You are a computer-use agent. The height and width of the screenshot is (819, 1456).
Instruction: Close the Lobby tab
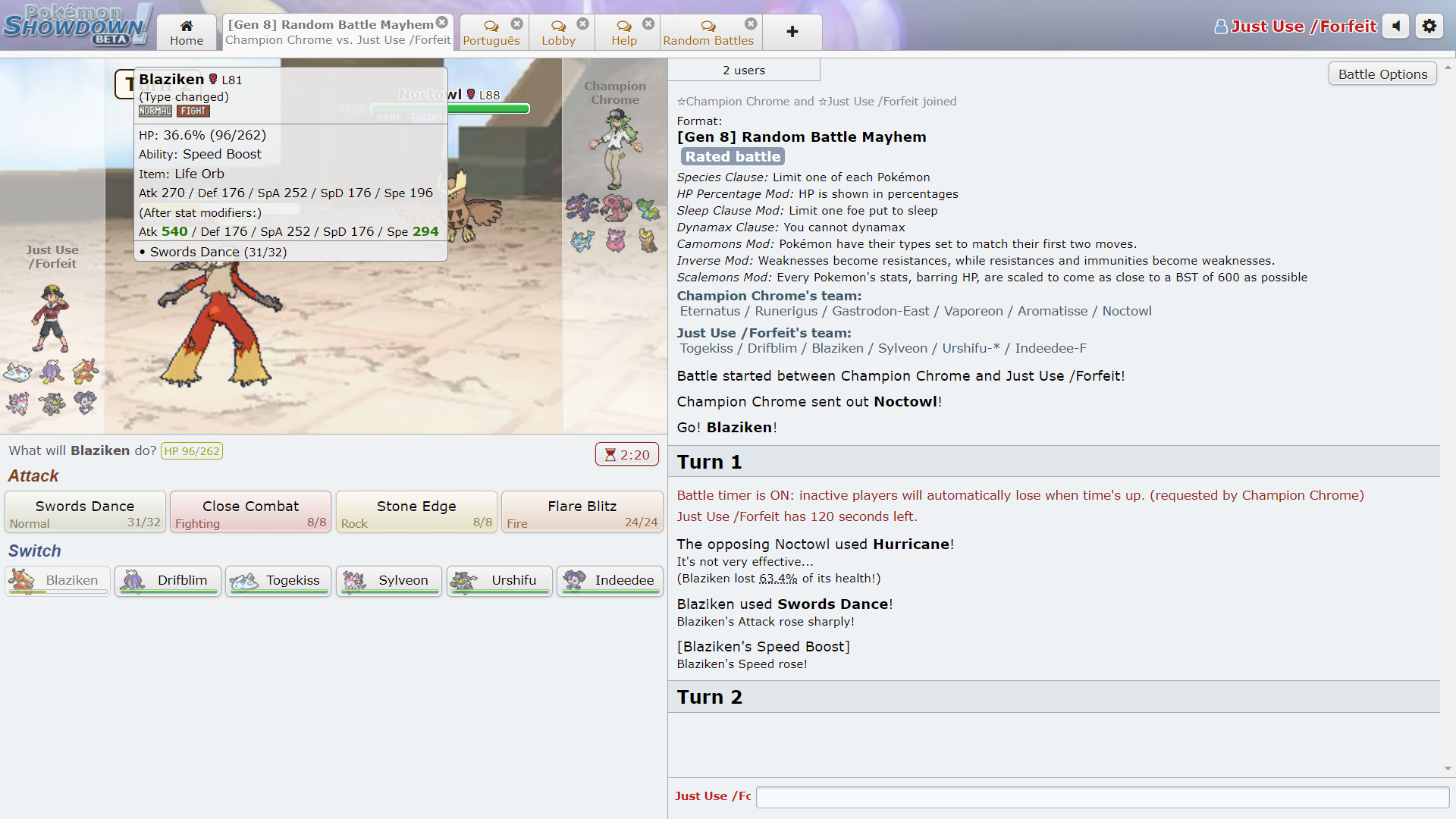click(583, 24)
